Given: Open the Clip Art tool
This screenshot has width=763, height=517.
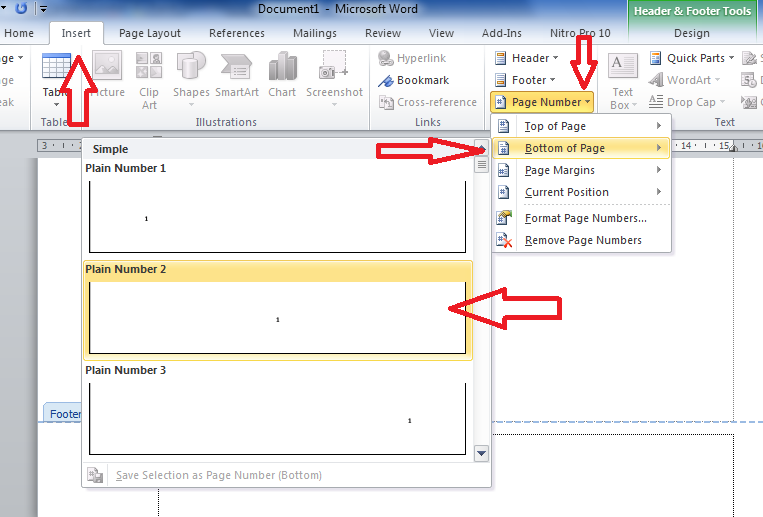Looking at the screenshot, I should [x=149, y=80].
